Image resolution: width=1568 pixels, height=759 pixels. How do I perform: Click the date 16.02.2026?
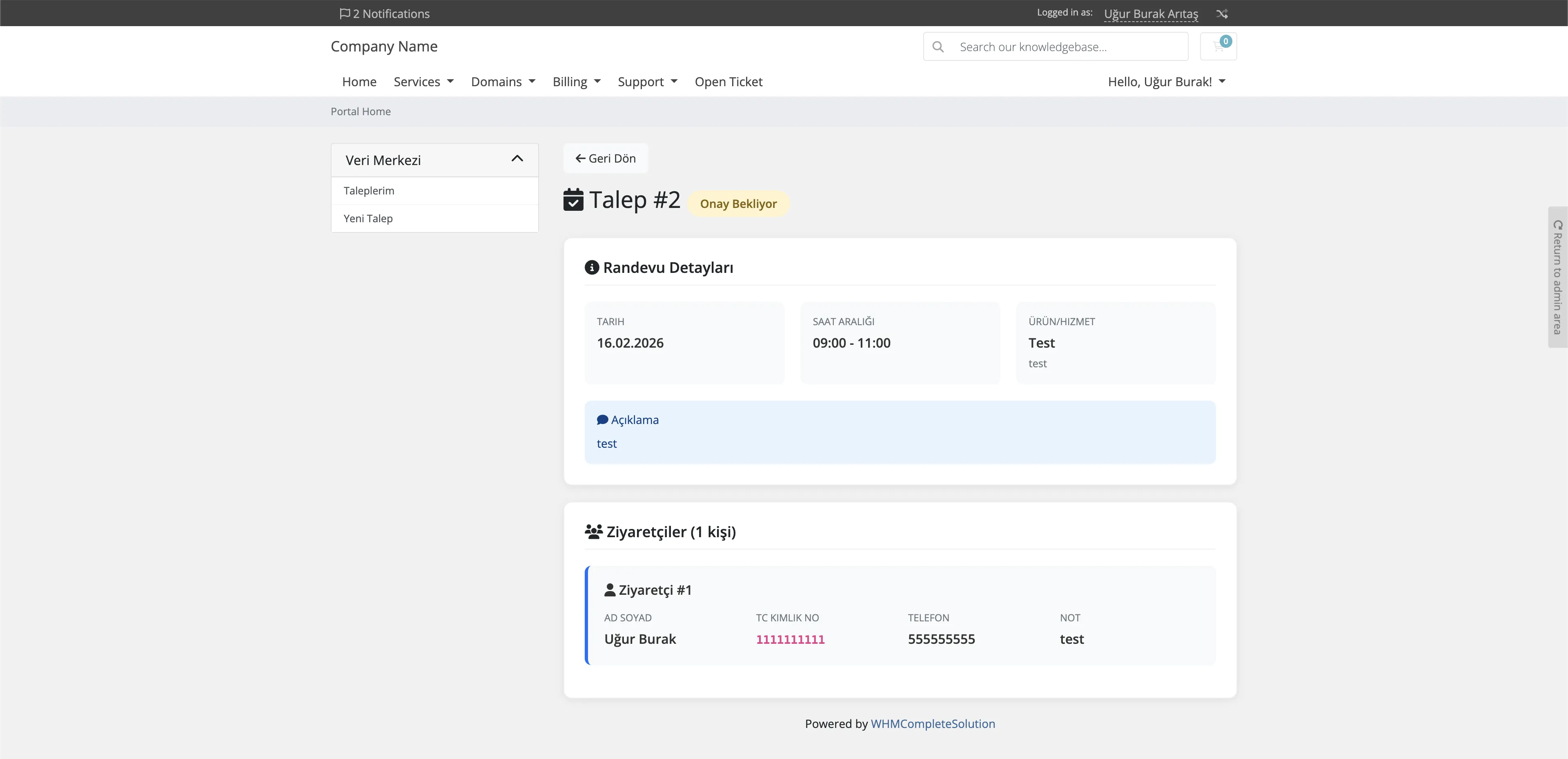pyautogui.click(x=630, y=343)
